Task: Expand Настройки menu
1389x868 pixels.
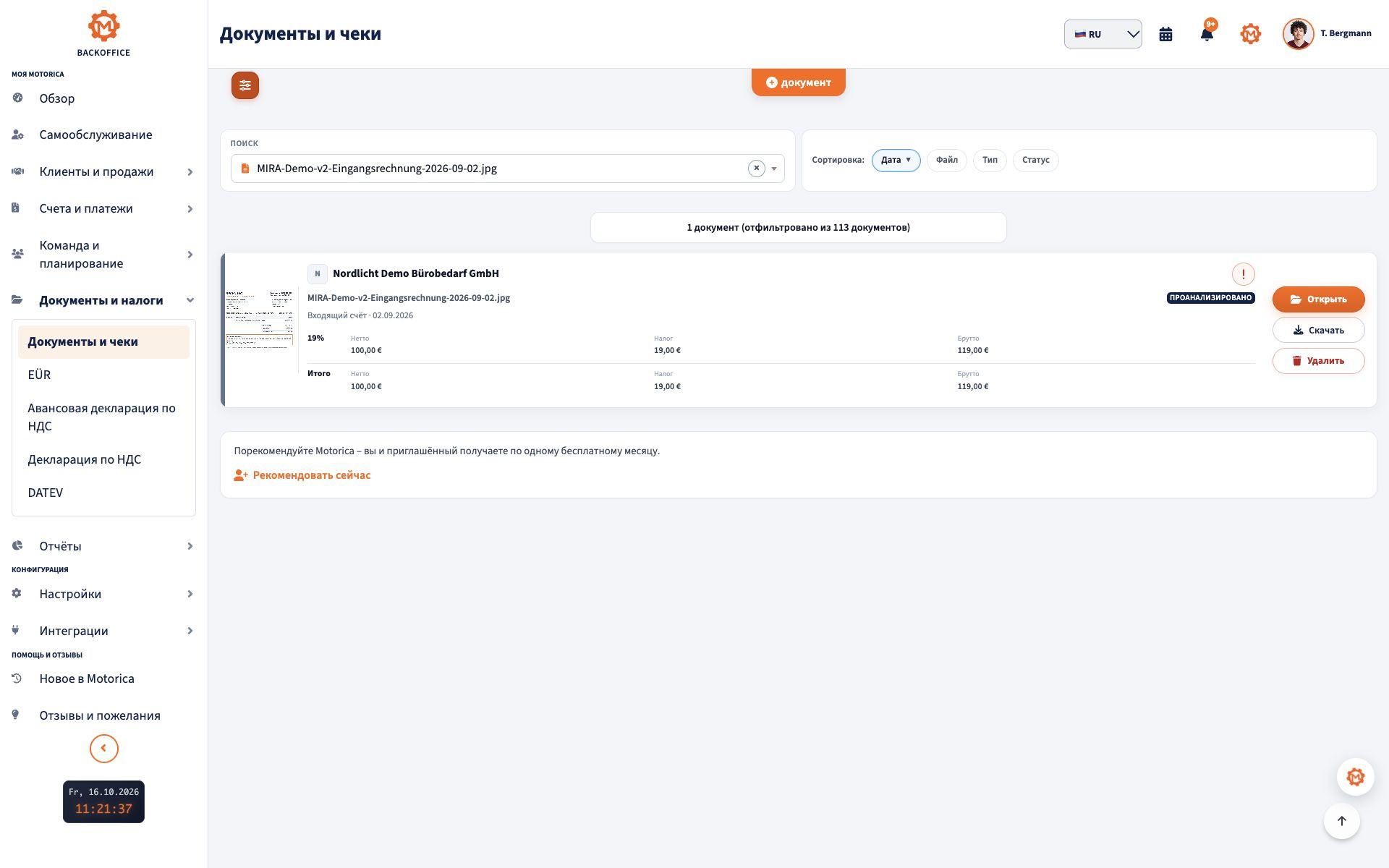Action: pos(103,594)
